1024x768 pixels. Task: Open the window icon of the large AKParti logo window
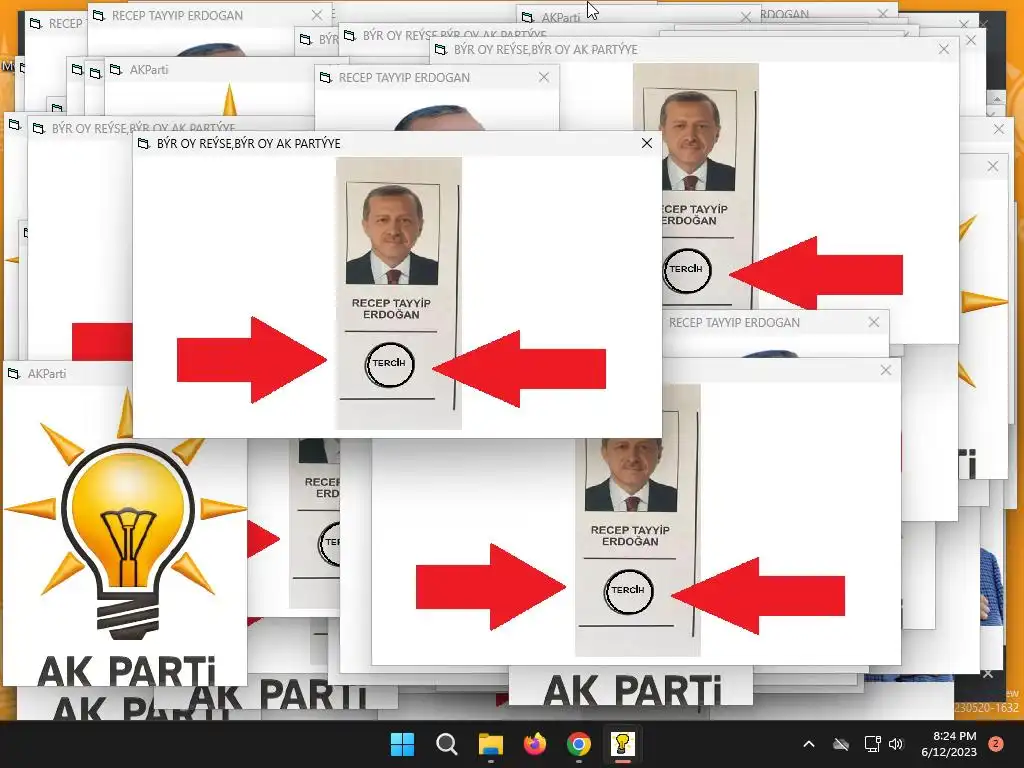tap(14, 374)
